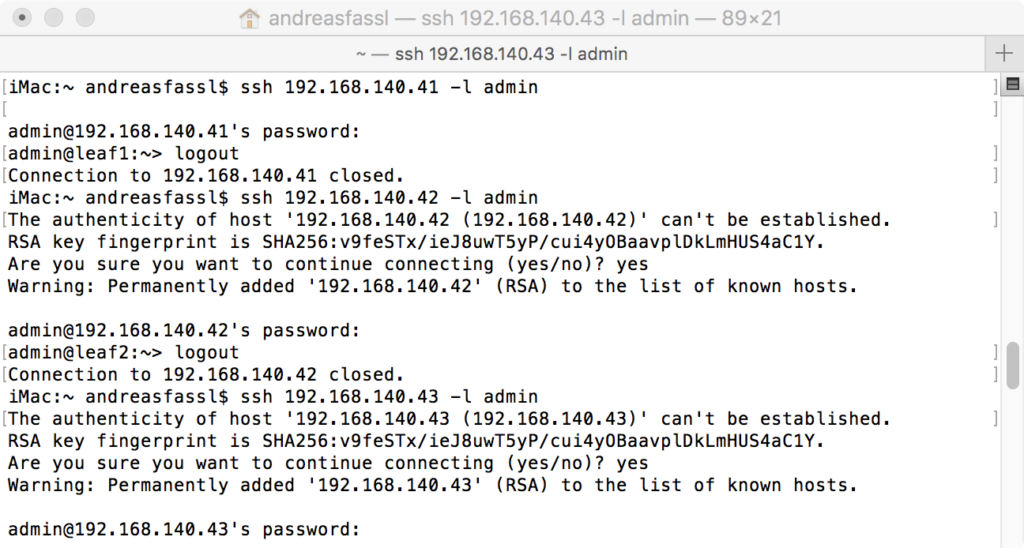Click the 192.168.140.42 password prompt line

(184, 330)
